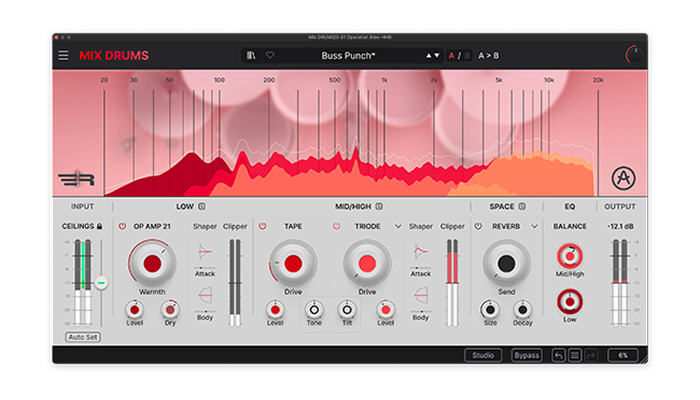700x400 pixels.
Task: Toggle the OP AMP 21 power button
Action: [123, 227]
